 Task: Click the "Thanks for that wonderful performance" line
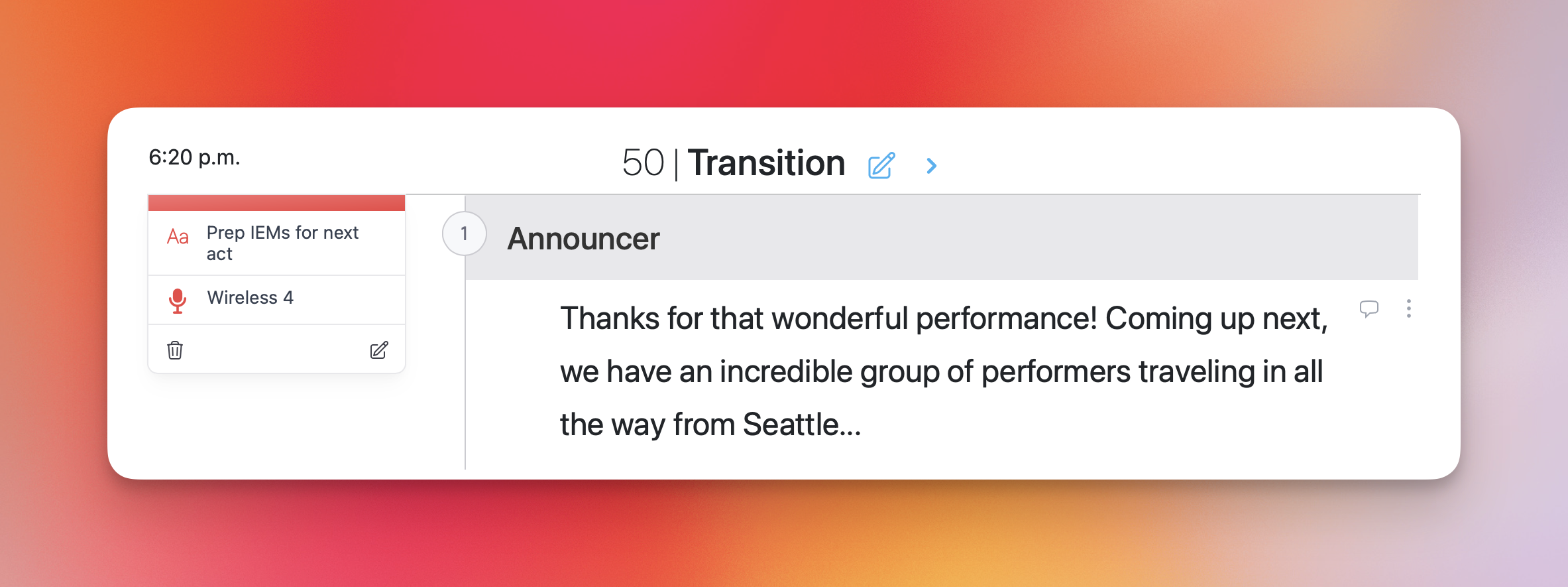(944, 318)
